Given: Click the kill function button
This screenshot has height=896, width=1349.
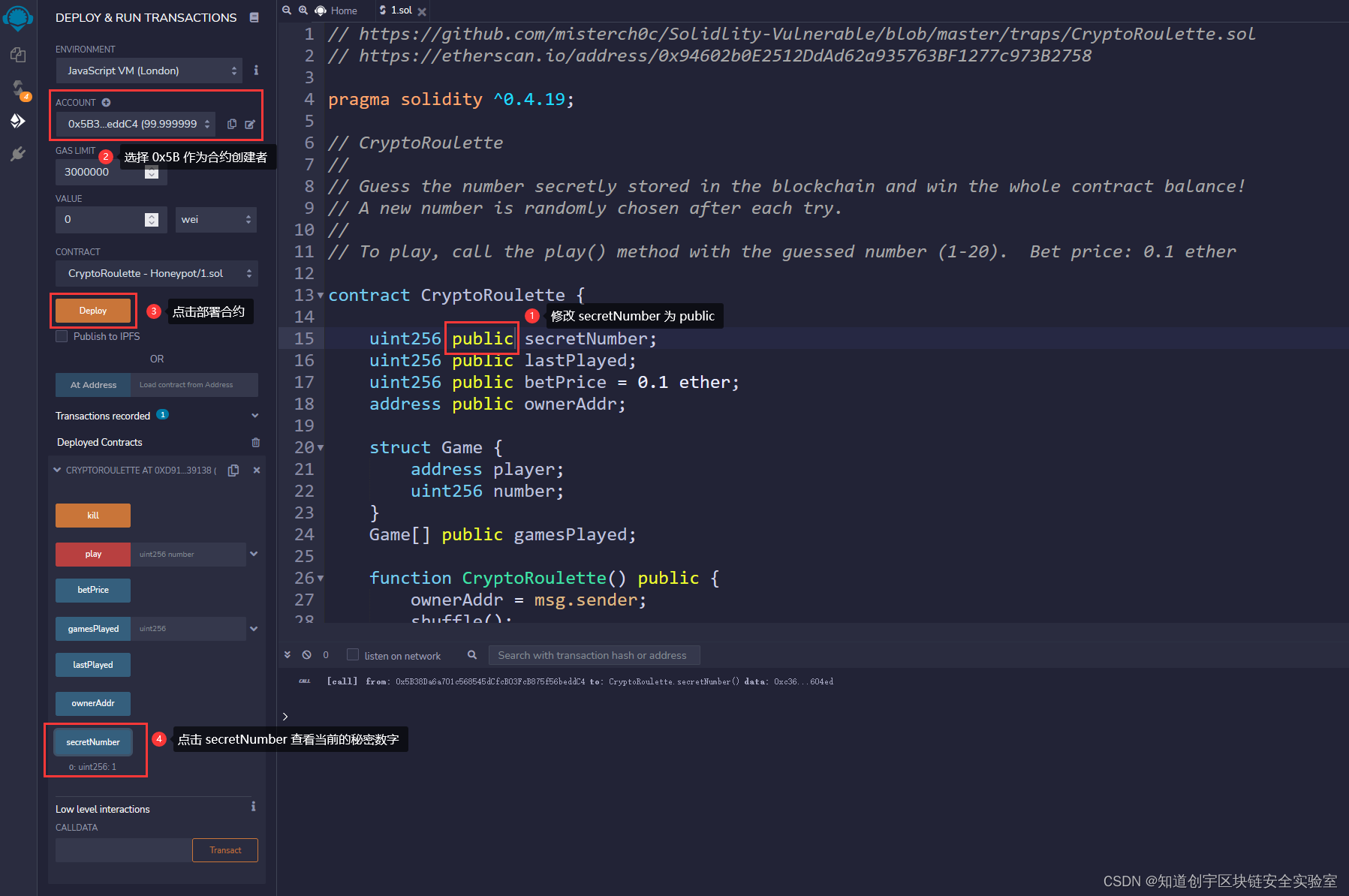Looking at the screenshot, I should [x=93, y=516].
